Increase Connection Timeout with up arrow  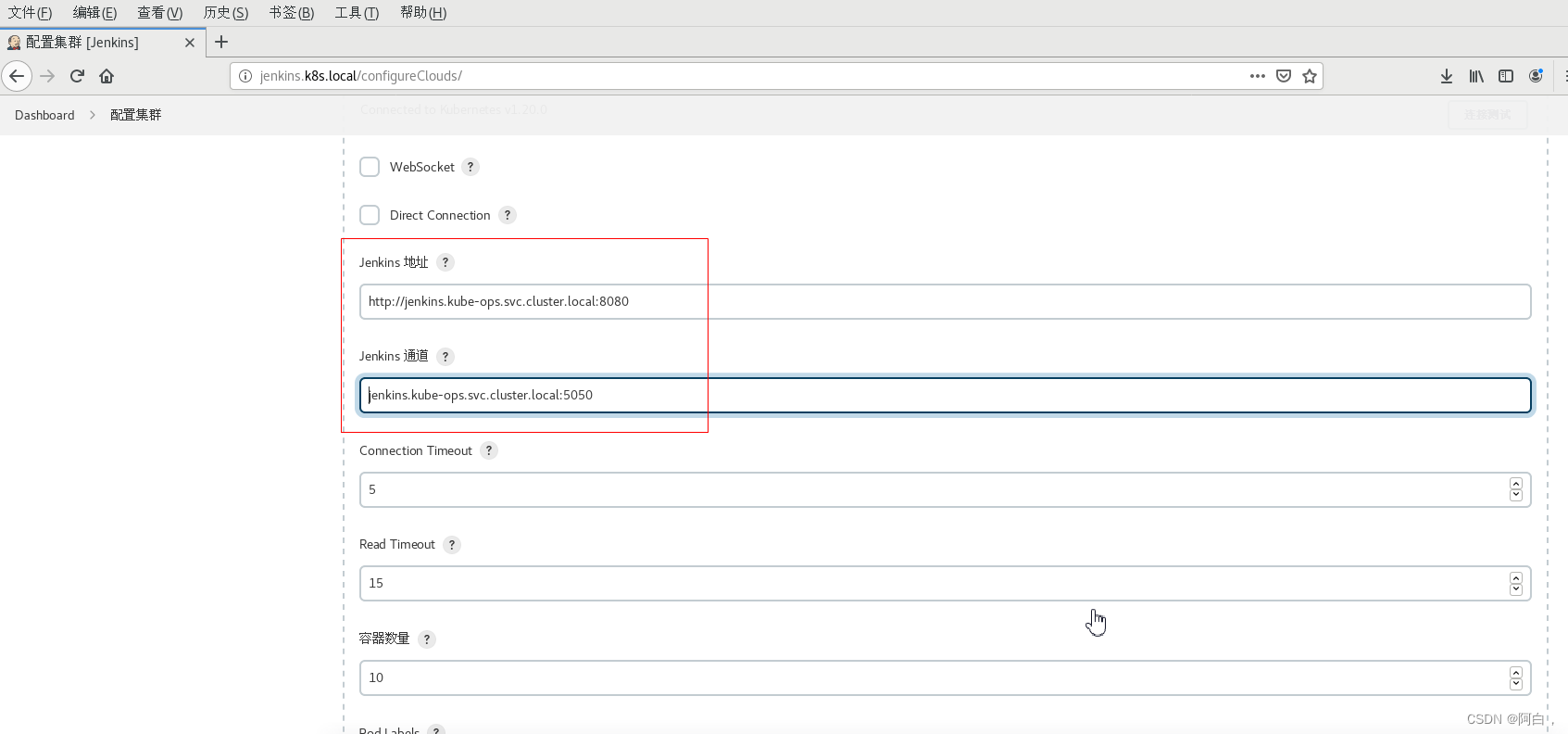tap(1516, 484)
